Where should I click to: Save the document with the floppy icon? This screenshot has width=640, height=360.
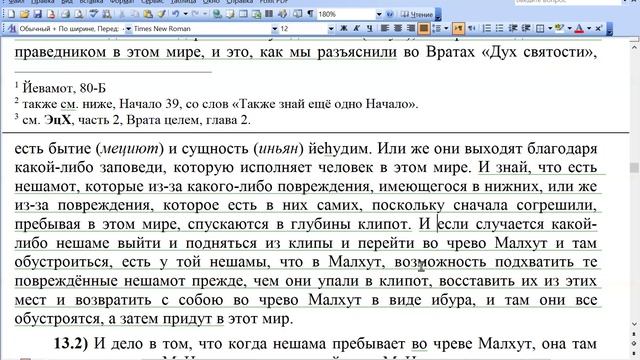pos(38,14)
